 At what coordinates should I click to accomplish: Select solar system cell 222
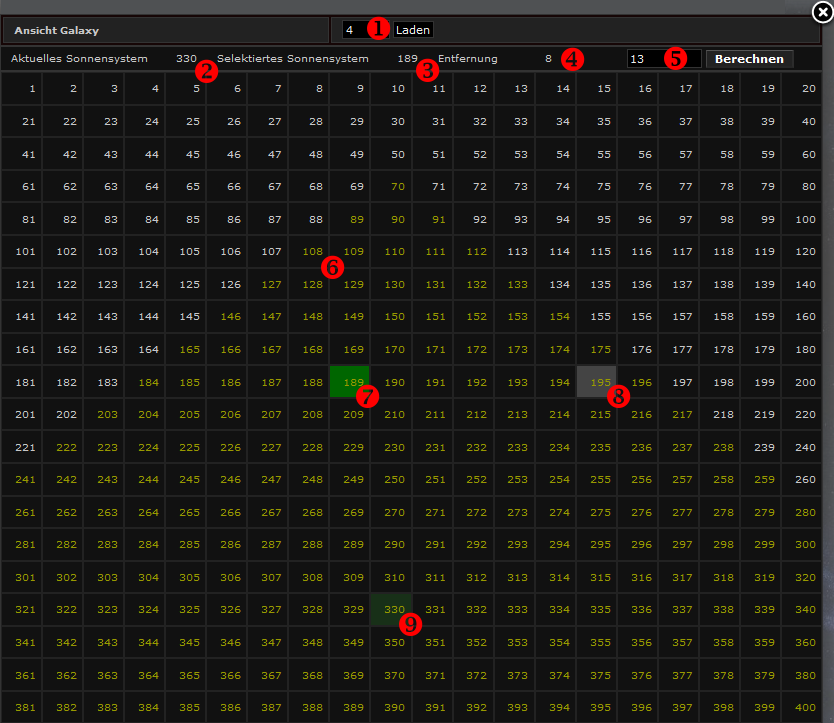pyautogui.click(x=63, y=447)
